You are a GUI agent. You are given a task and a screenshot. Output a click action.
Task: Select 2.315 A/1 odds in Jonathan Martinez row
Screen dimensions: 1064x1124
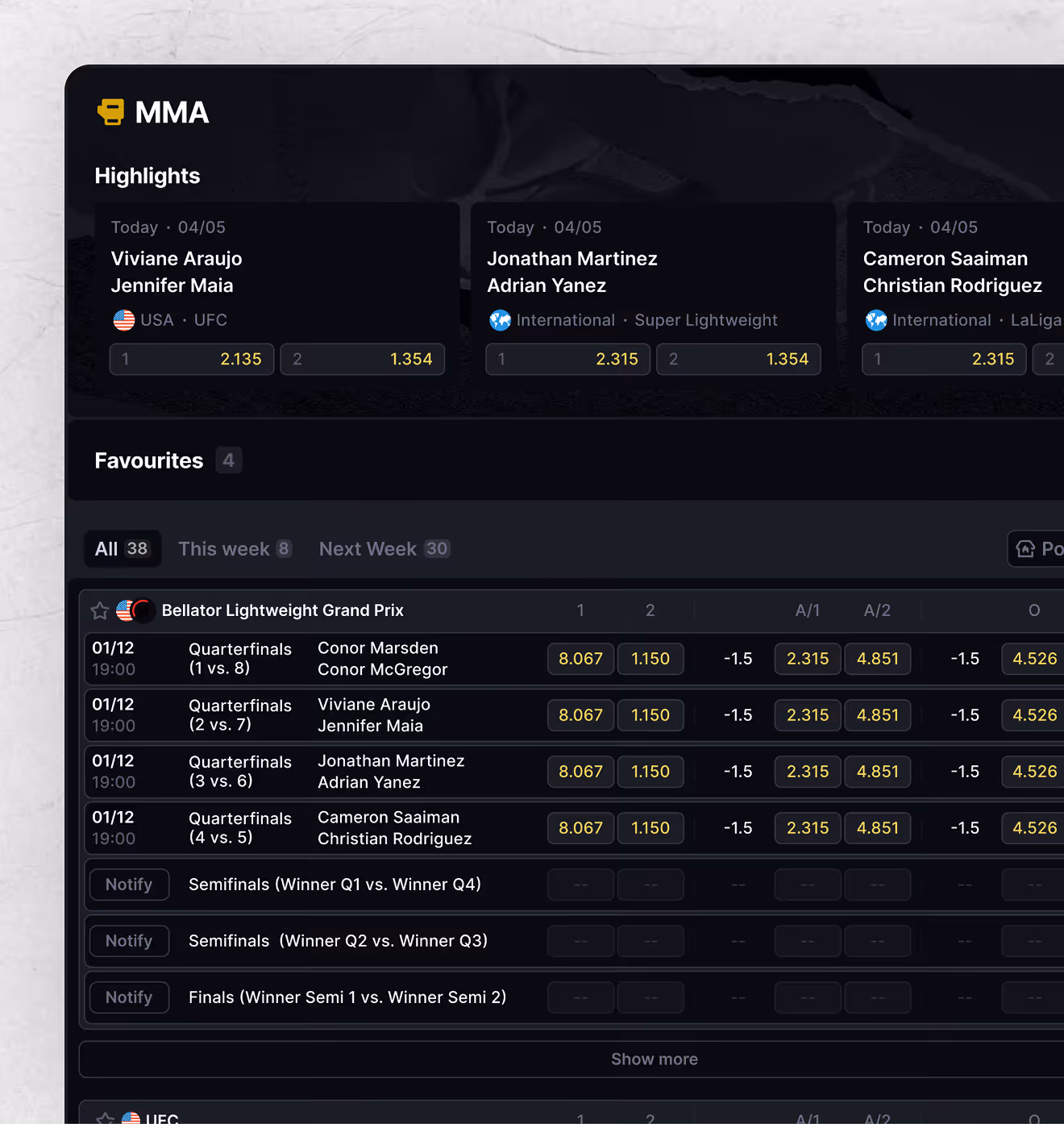tap(808, 772)
